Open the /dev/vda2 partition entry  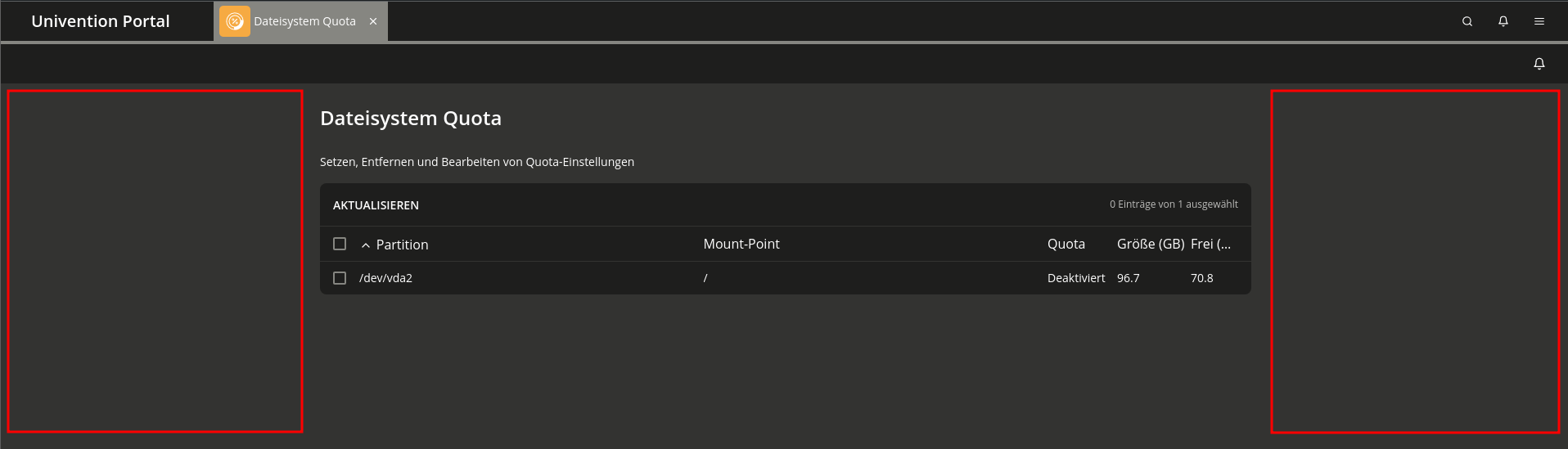[x=385, y=278]
